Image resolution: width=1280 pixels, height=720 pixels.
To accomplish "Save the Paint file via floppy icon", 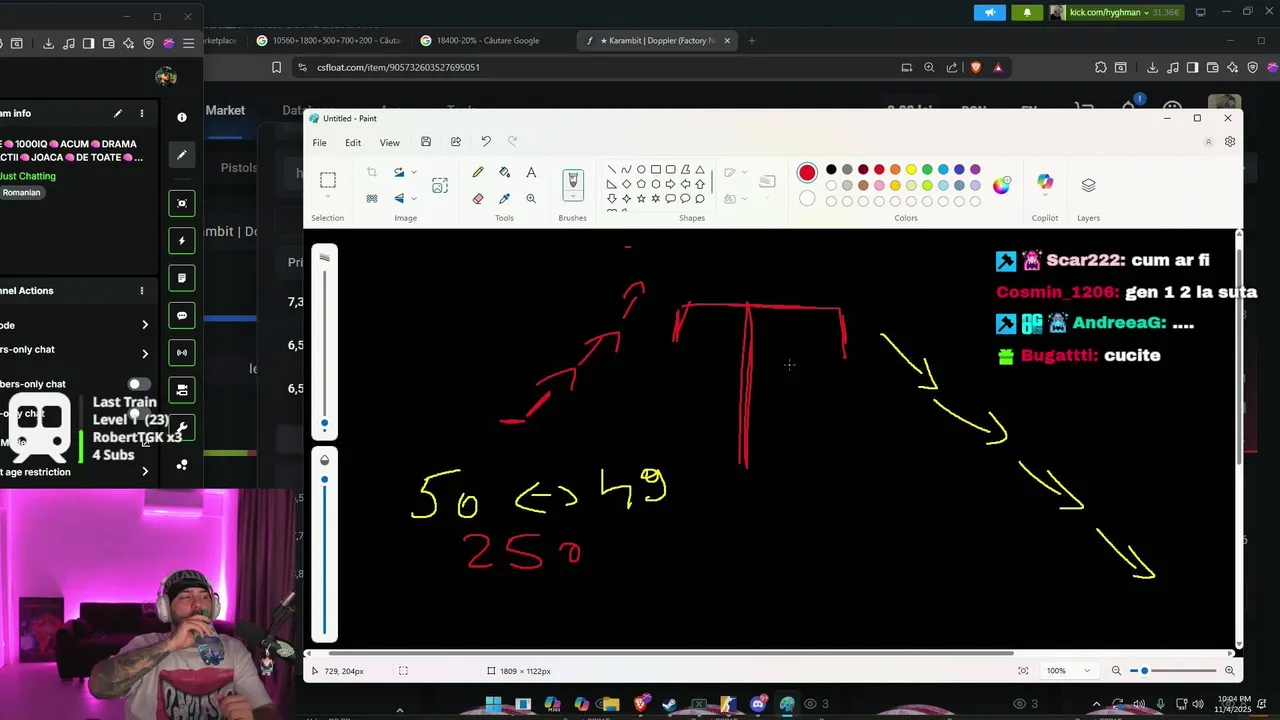I will coord(426,142).
